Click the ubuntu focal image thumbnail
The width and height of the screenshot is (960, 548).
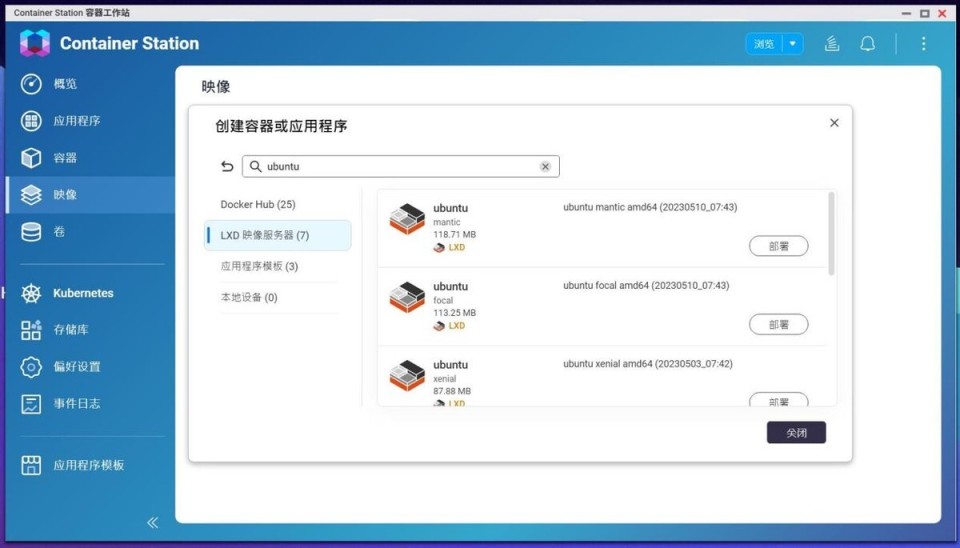pos(407,298)
